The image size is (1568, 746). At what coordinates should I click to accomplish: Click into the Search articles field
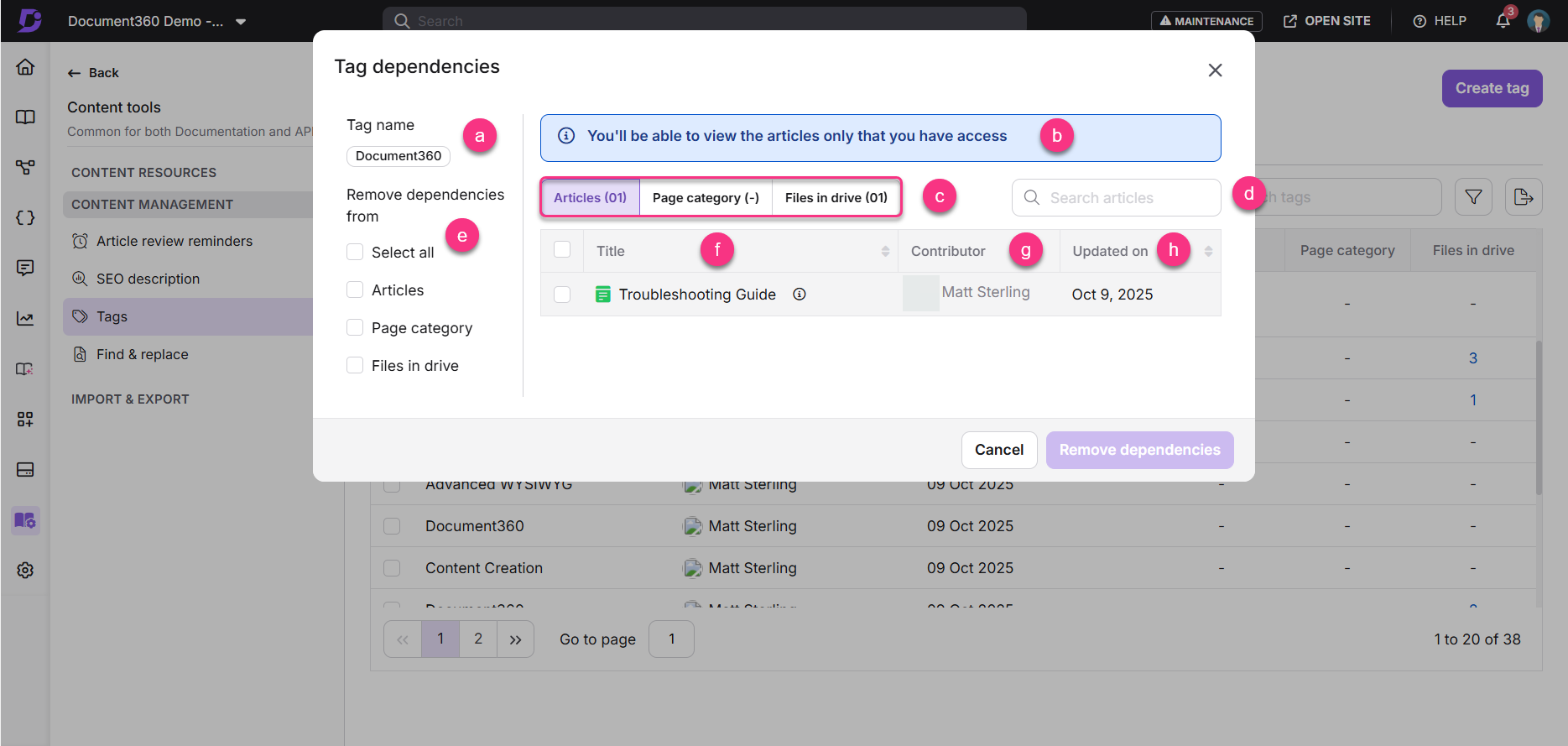click(x=1116, y=197)
